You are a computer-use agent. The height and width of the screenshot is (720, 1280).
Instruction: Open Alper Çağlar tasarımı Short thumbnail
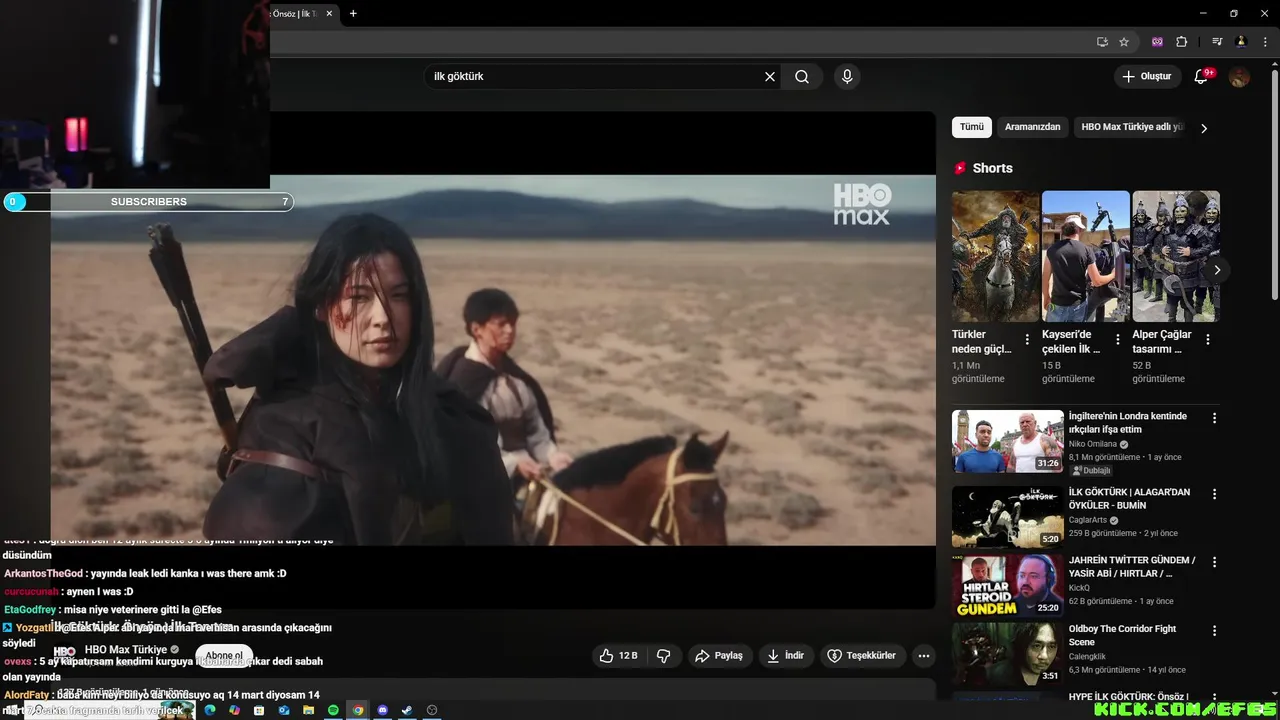click(1176, 256)
